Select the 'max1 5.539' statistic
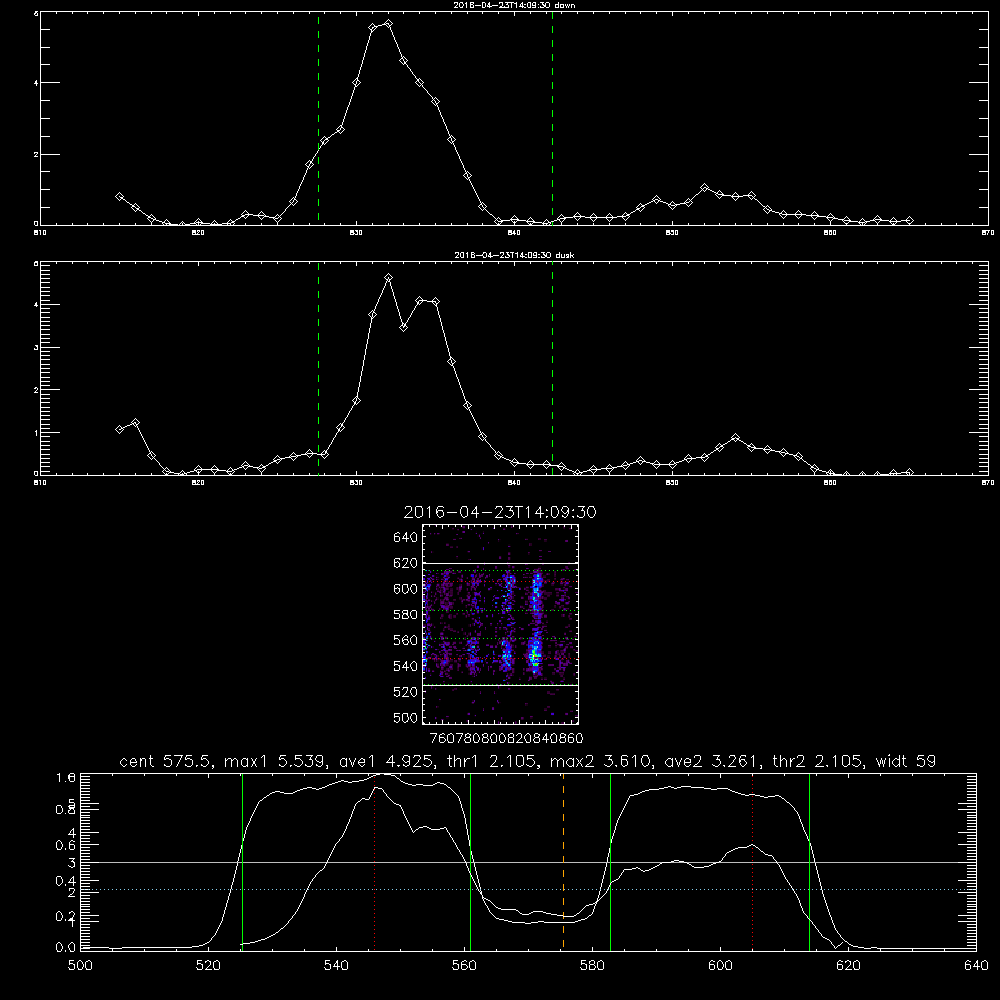Viewport: 1000px width, 1000px height. 276,761
